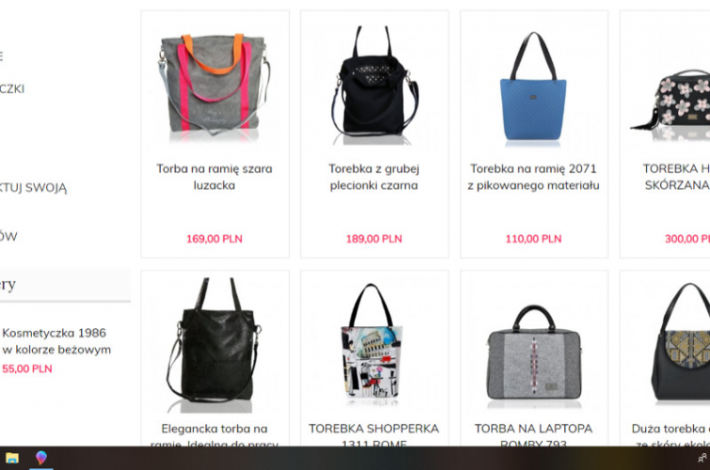Select the 'CZKI' sidebar category item
Image resolution: width=710 pixels, height=470 pixels.
[x=12, y=89]
